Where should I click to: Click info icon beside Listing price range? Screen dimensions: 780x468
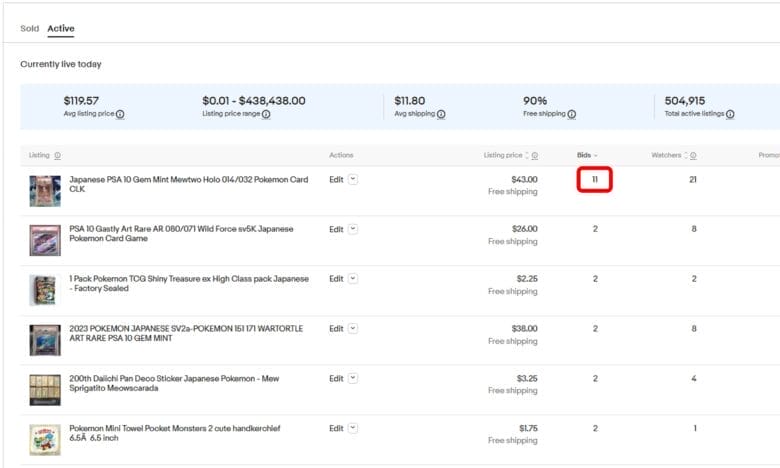click(265, 114)
